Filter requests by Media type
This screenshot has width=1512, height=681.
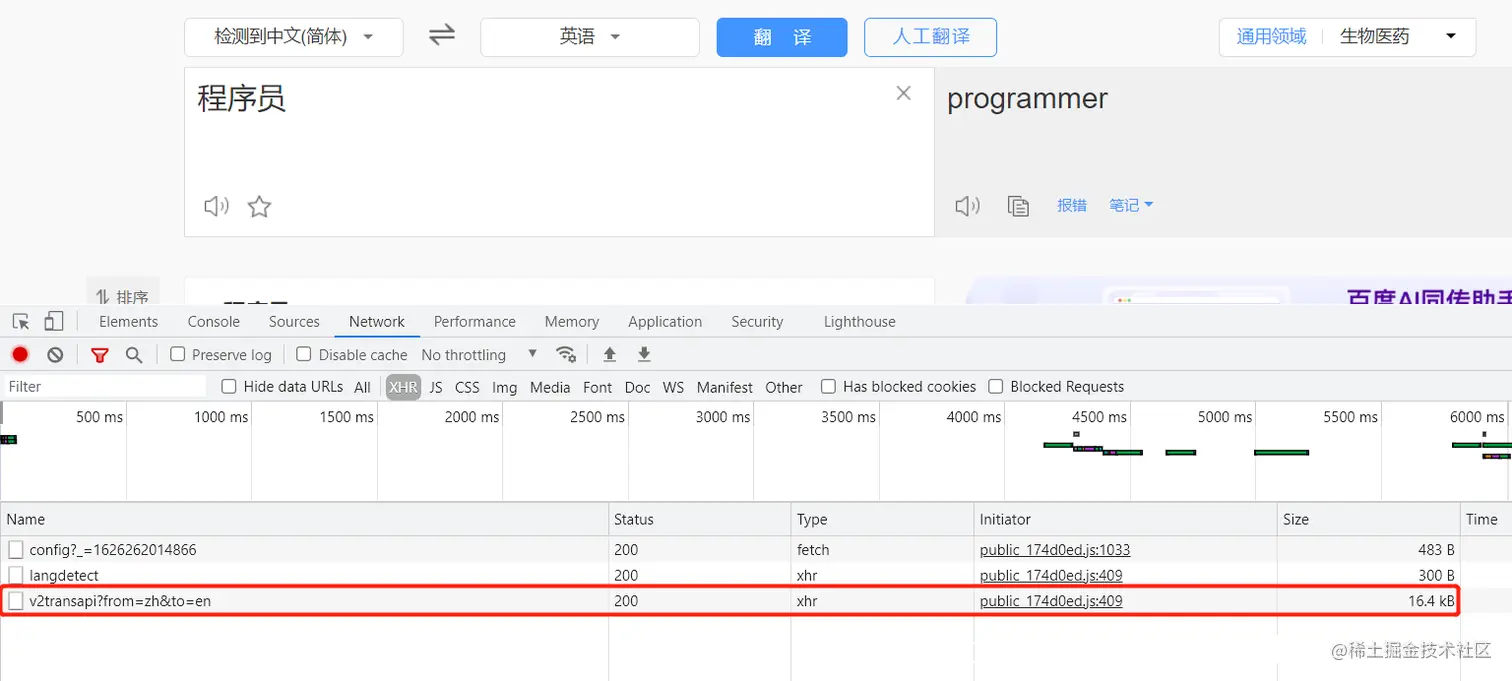pos(550,387)
